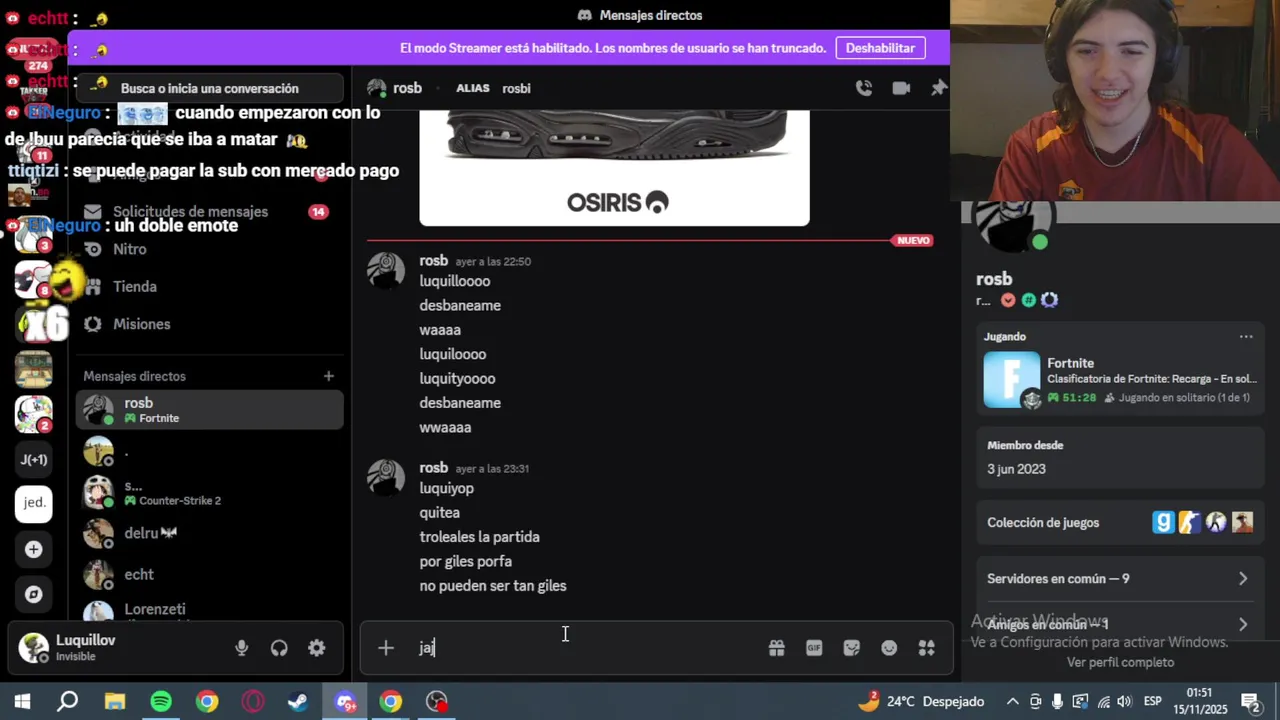Image resolution: width=1280 pixels, height=720 pixels.
Task: Deafen audio with headphones icon
Action: (279, 648)
